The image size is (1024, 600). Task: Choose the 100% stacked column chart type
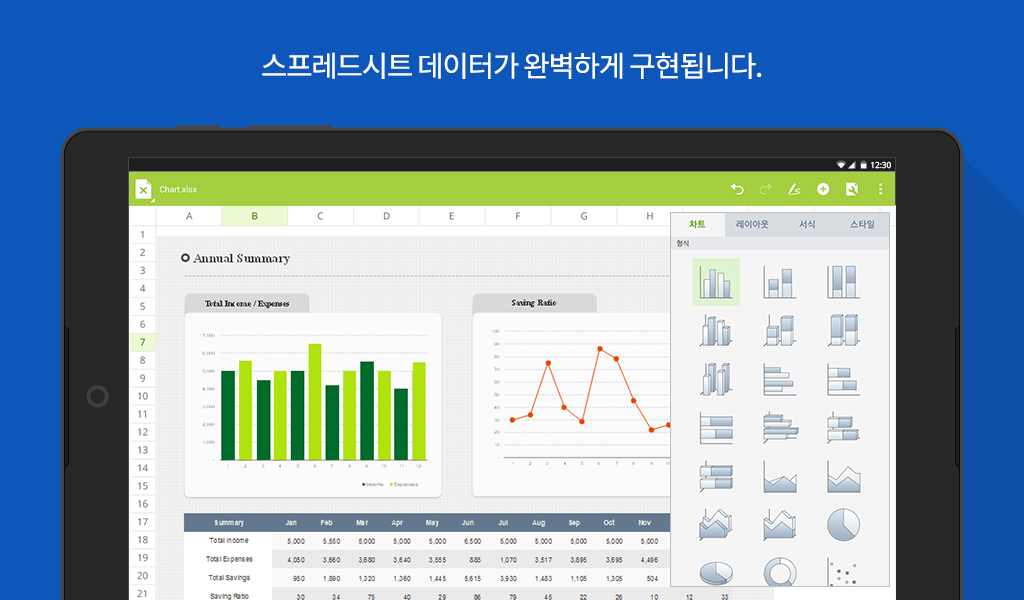click(843, 282)
